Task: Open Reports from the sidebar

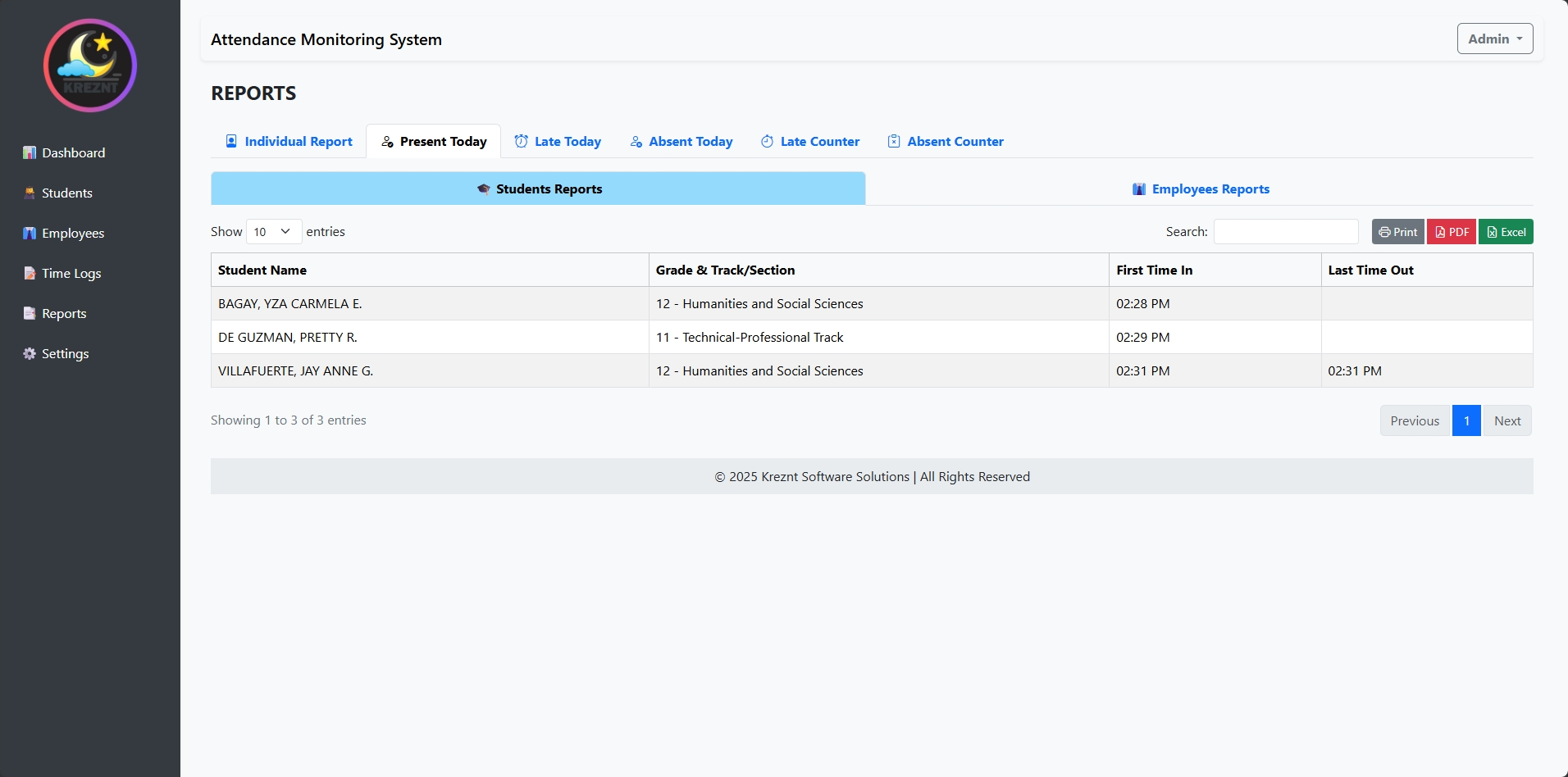Action: (64, 313)
